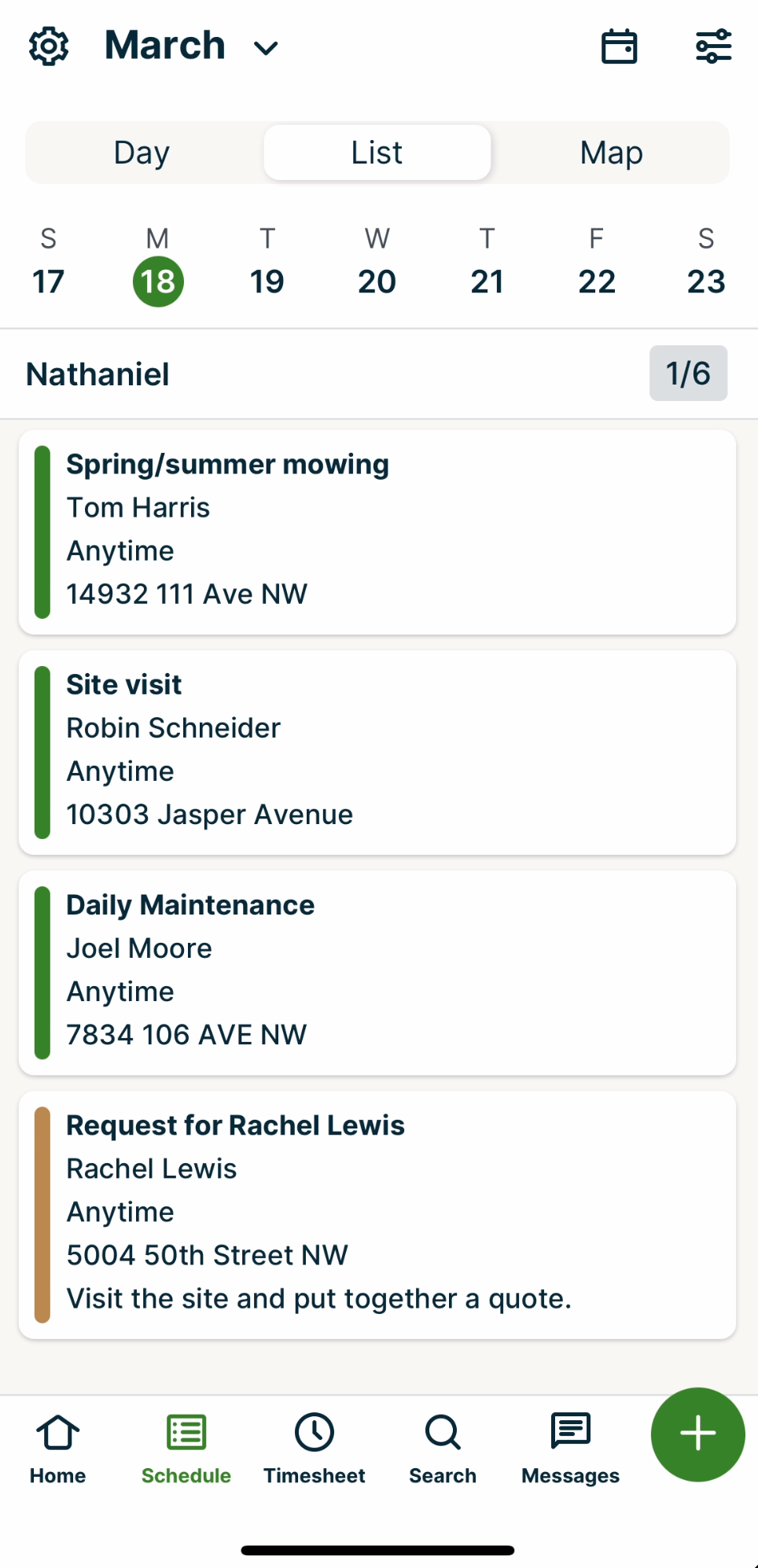Open the settings gear icon
The height and width of the screenshot is (1568, 758).
[x=49, y=45]
